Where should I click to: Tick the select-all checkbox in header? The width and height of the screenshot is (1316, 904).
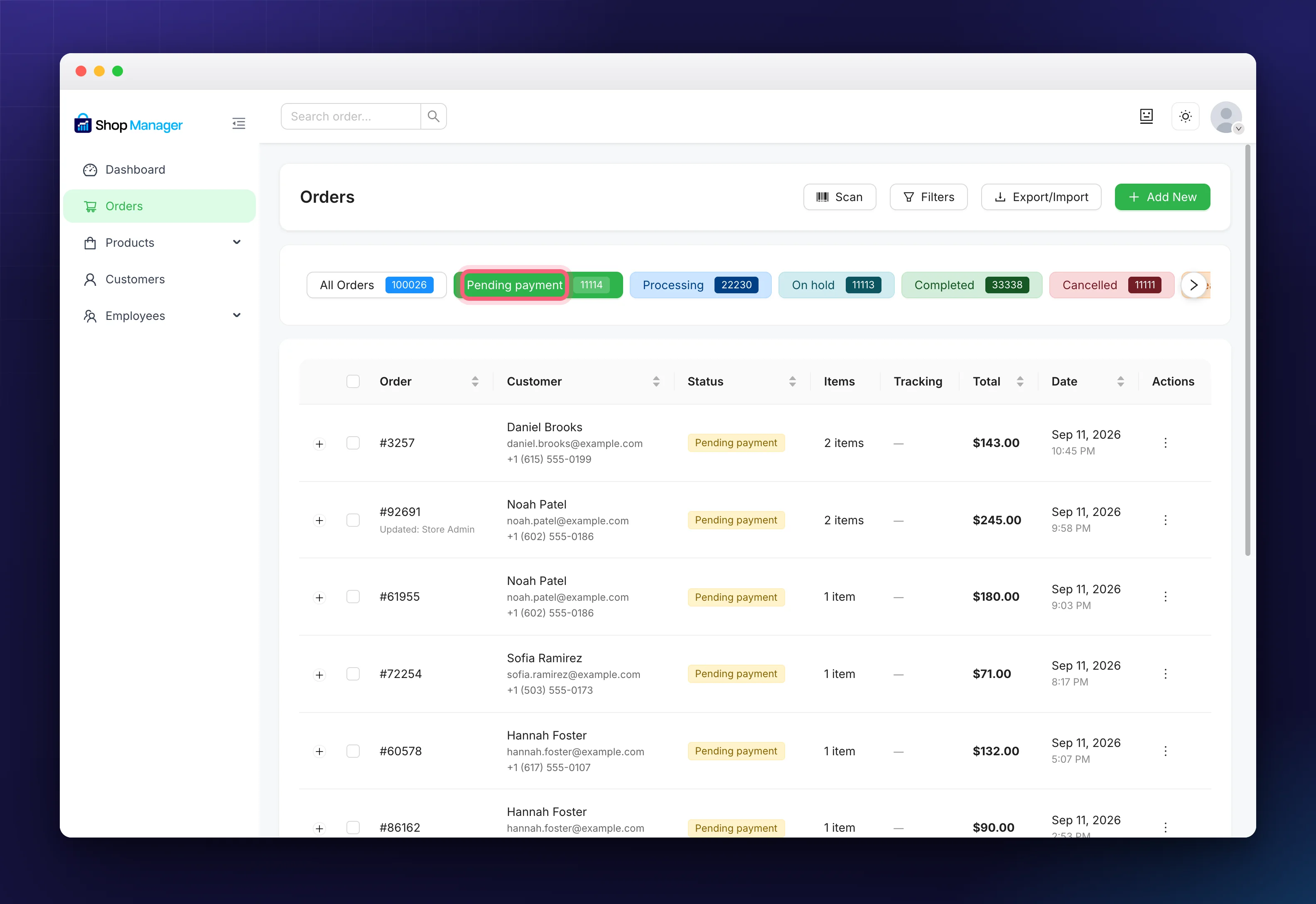pyautogui.click(x=353, y=381)
